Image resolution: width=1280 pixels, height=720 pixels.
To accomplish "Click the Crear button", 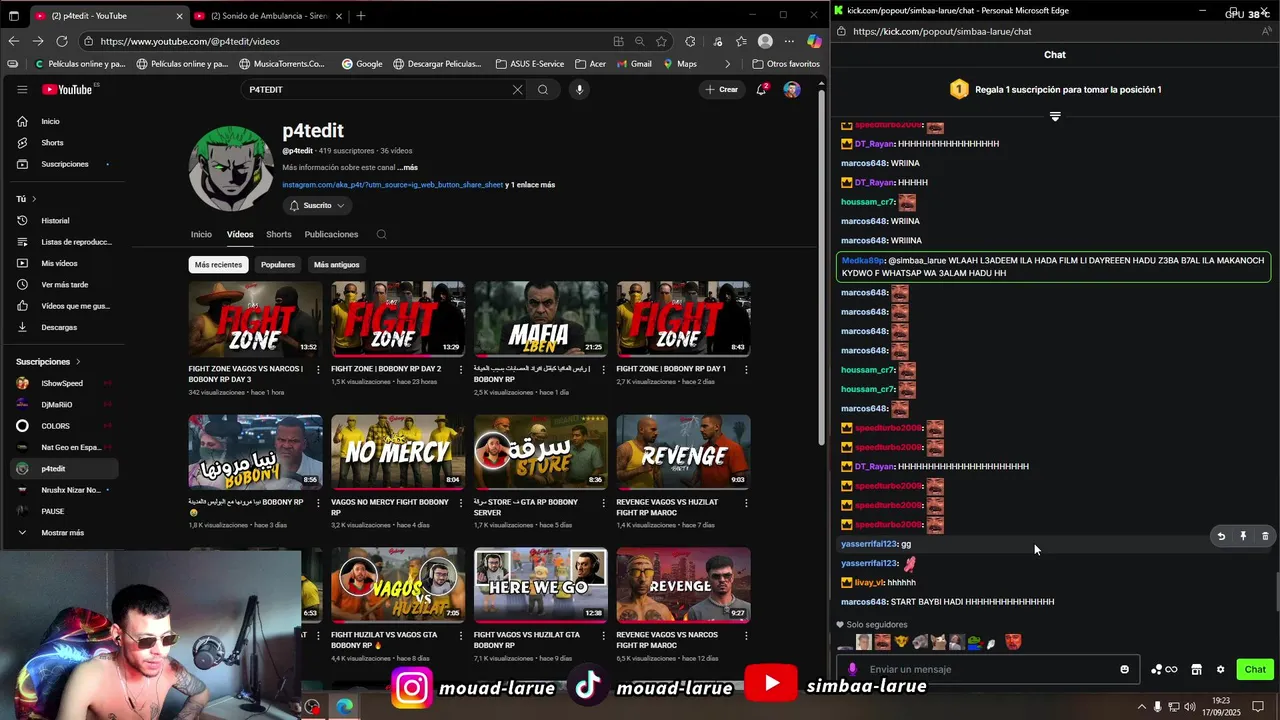I will (721, 89).
